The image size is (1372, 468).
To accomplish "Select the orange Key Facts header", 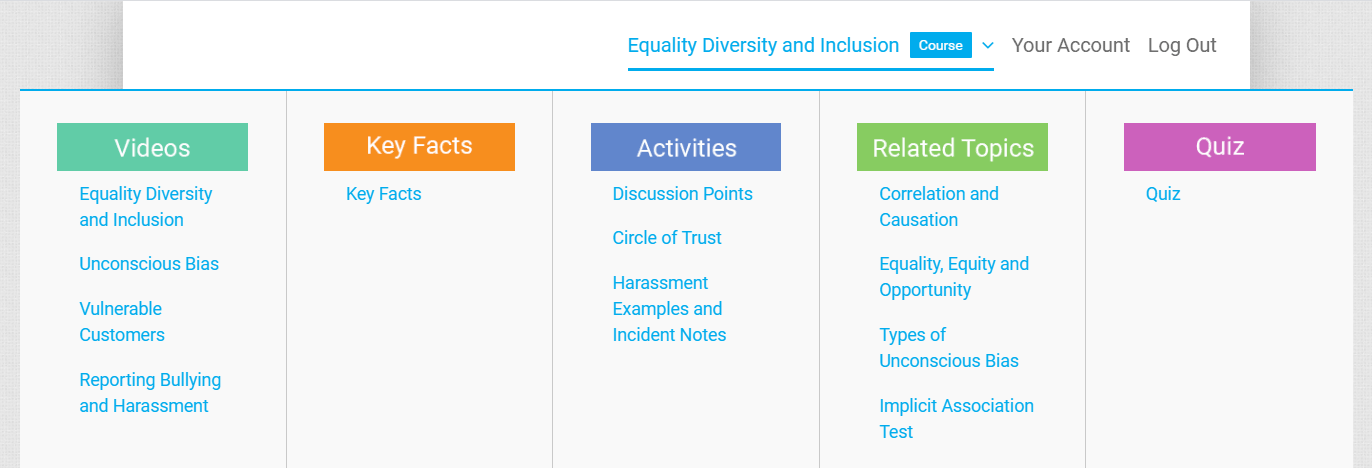I will (x=419, y=147).
